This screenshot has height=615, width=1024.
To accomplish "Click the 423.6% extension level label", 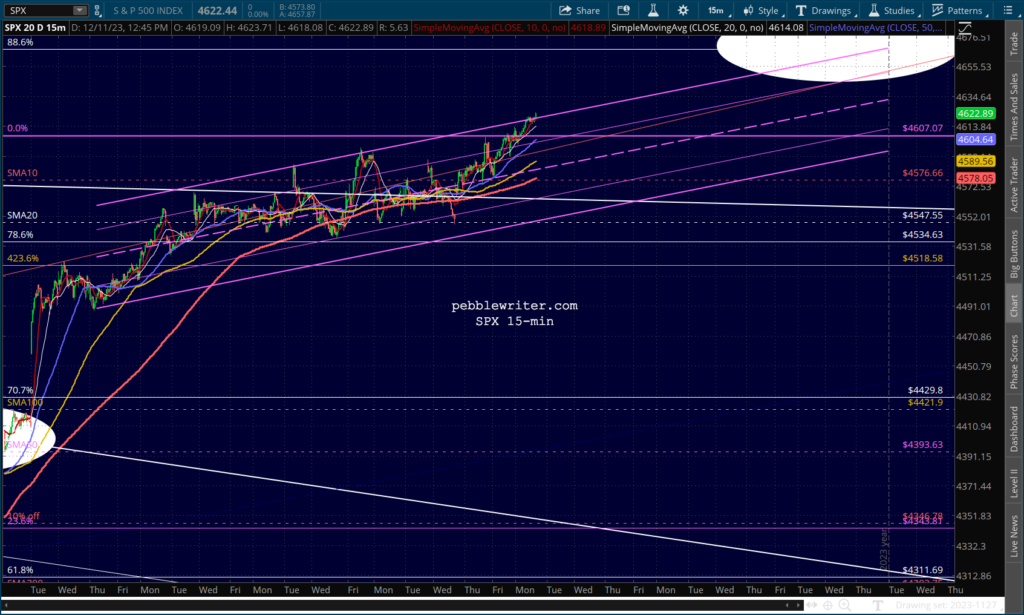I will tap(23, 258).
